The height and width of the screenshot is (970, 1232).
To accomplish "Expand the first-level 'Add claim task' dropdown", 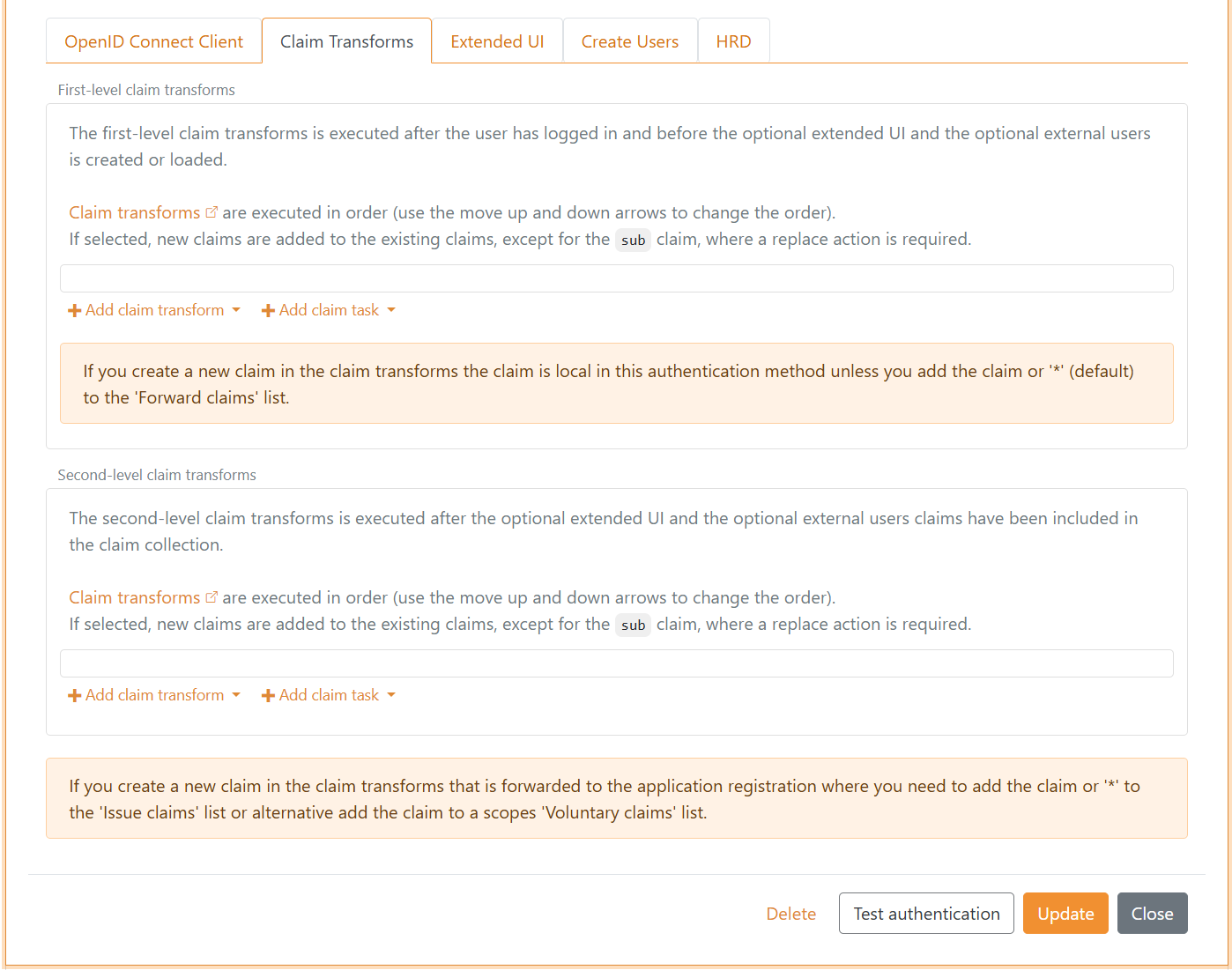I will [328, 310].
